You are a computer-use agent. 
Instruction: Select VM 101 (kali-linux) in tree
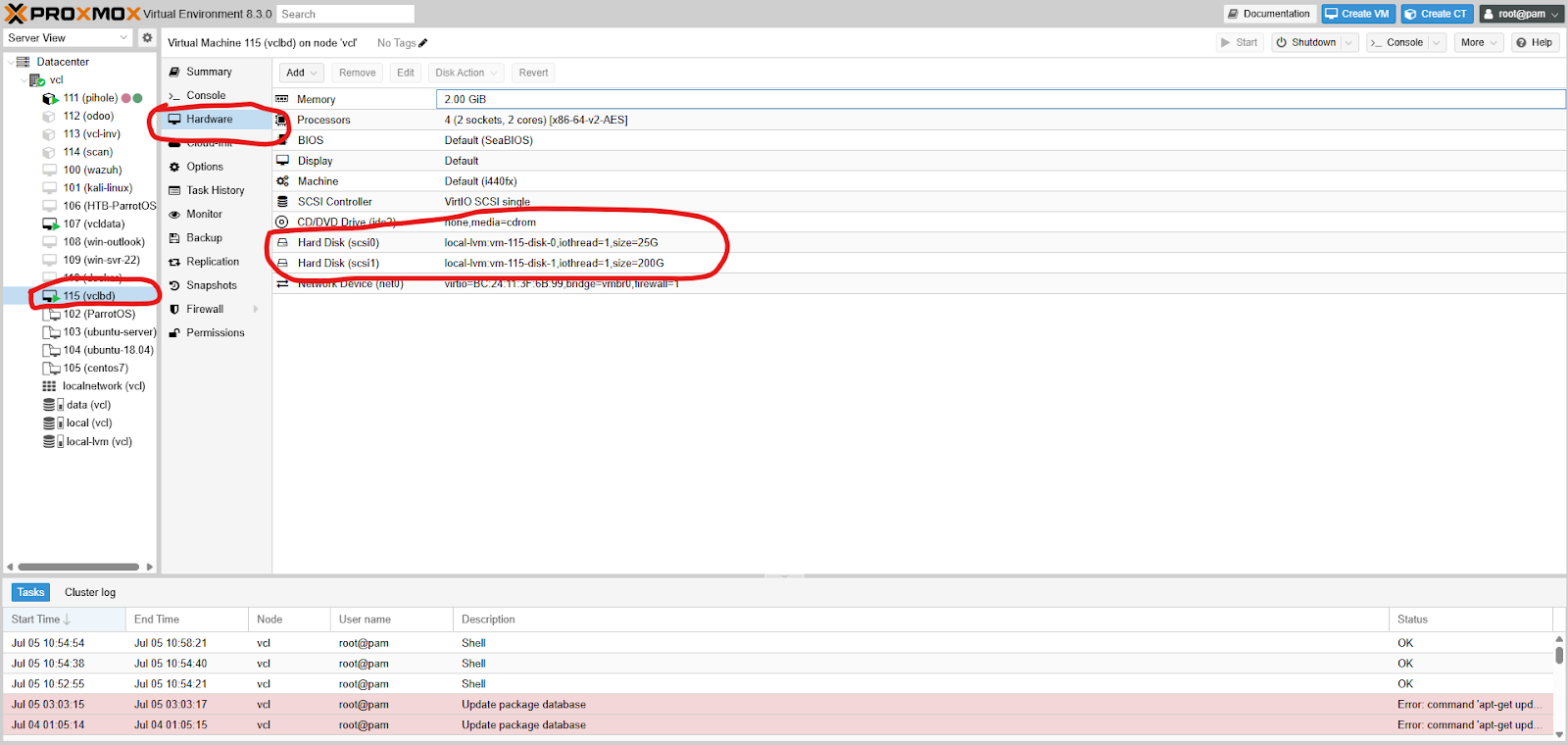click(79, 188)
